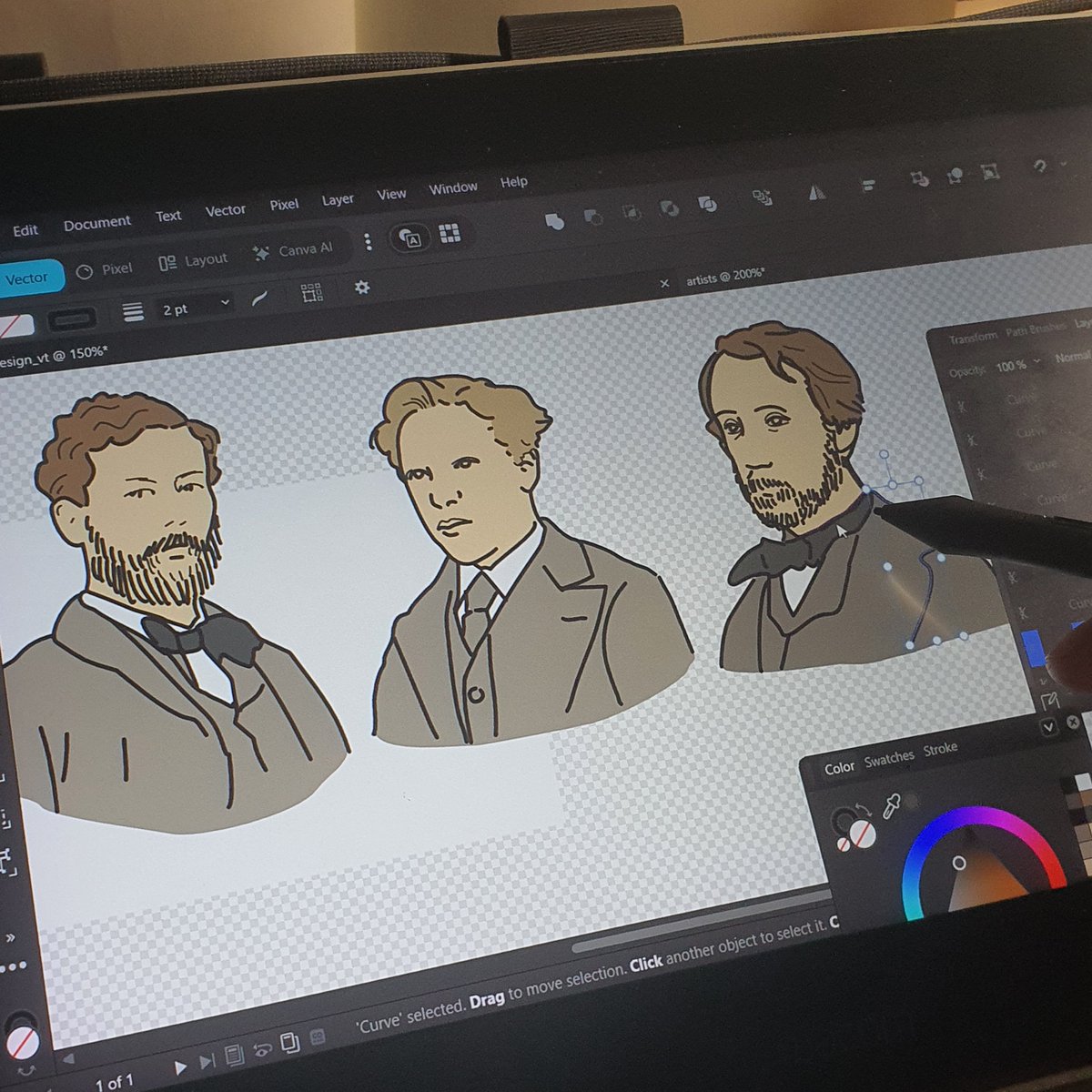This screenshot has height=1092, width=1092.
Task: Close the floating panel with X button
Action: coord(1073,723)
